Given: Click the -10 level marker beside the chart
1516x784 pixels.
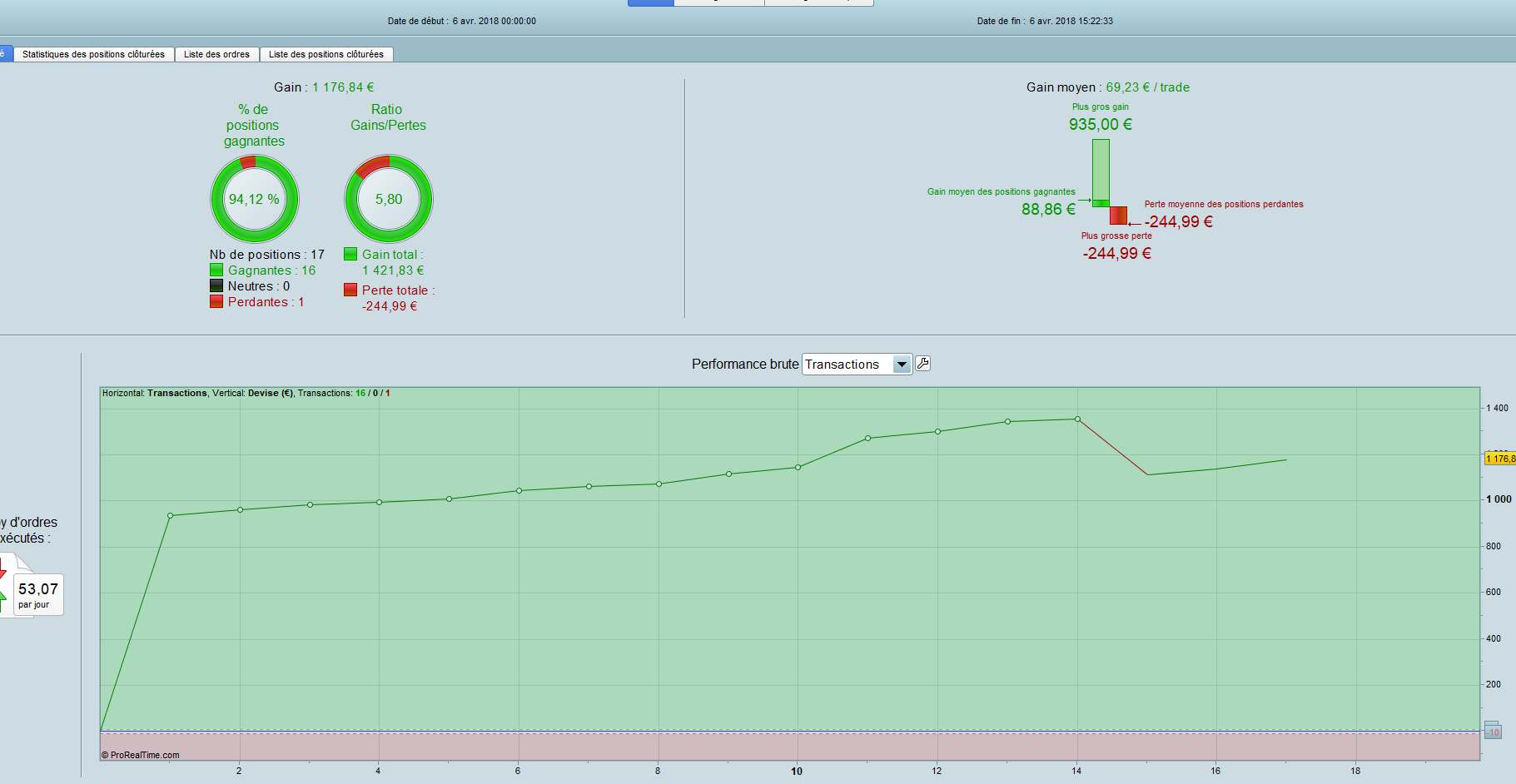Looking at the screenshot, I should [1493, 731].
